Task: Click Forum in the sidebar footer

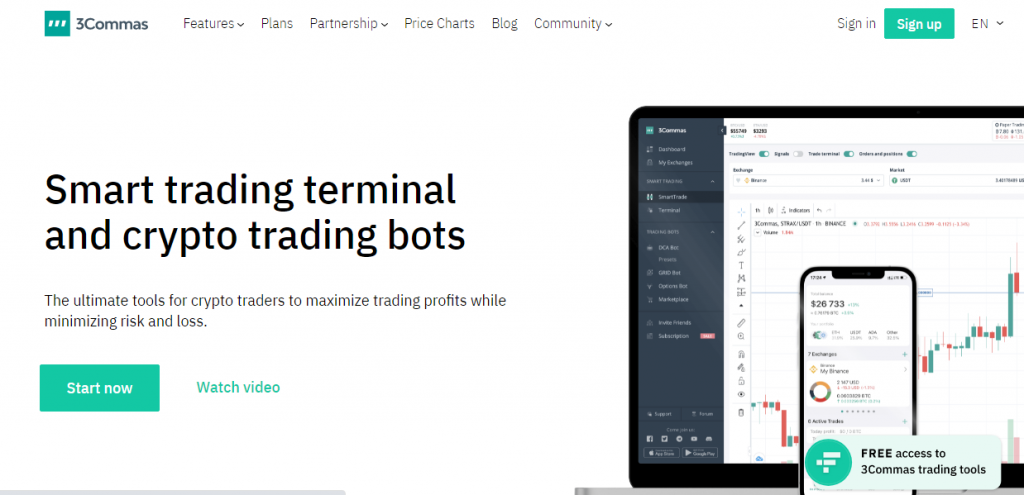Action: (702, 414)
